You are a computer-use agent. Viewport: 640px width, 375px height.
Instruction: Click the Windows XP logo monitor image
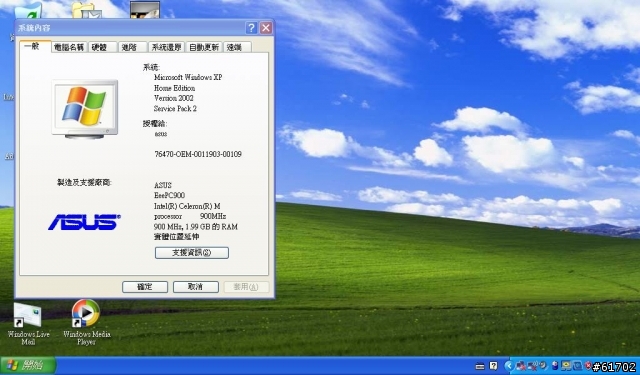tap(85, 109)
